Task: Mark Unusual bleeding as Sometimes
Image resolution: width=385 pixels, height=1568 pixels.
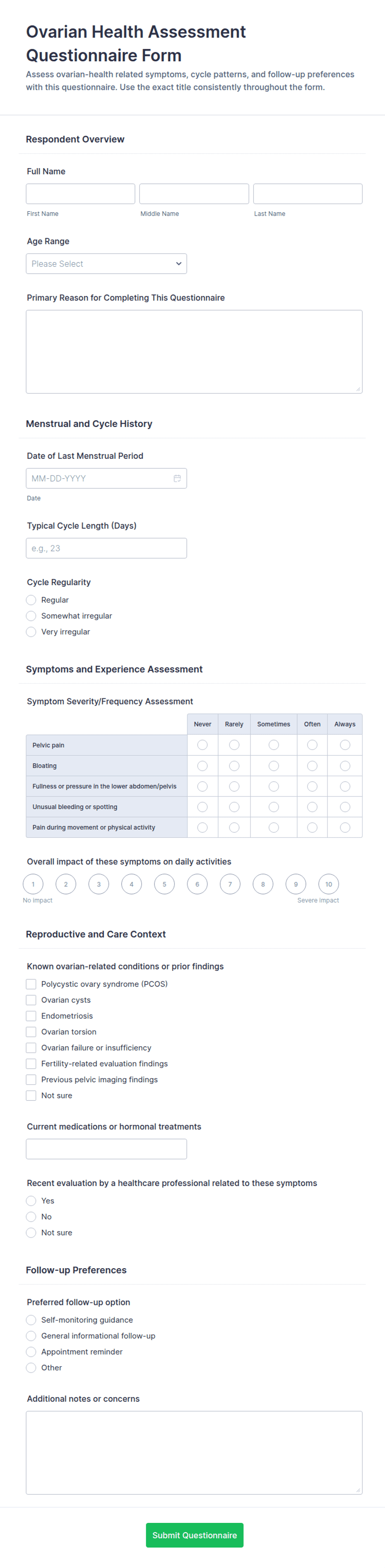Action: [x=274, y=807]
